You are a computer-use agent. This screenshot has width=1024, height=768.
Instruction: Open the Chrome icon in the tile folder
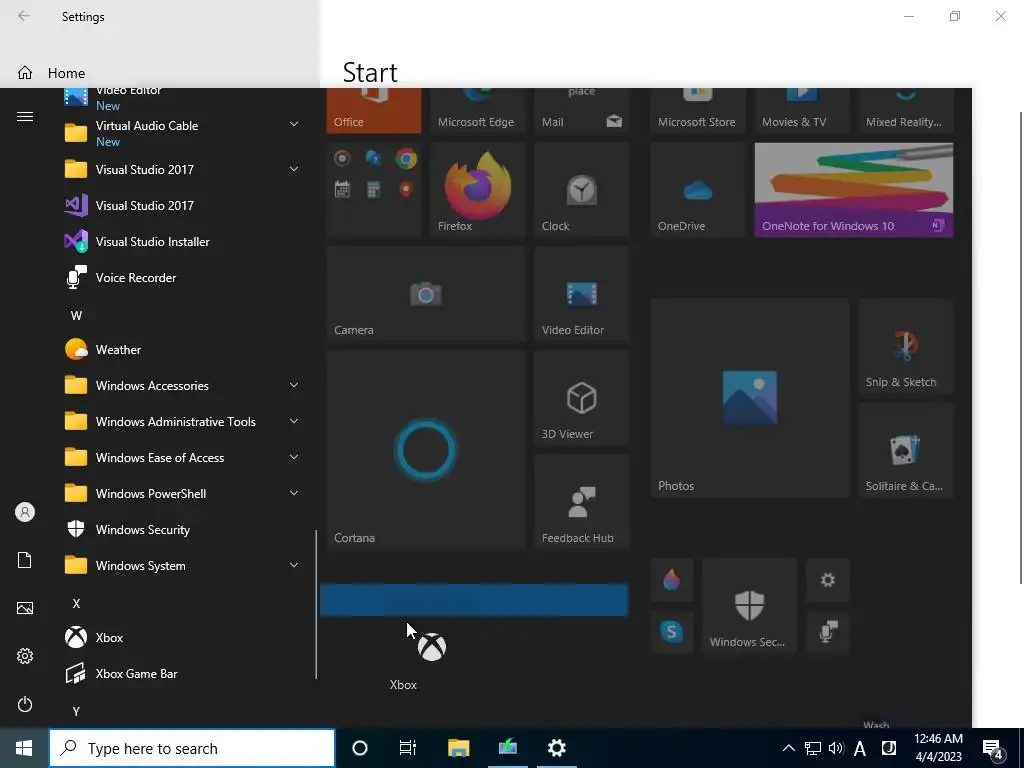[406, 159]
